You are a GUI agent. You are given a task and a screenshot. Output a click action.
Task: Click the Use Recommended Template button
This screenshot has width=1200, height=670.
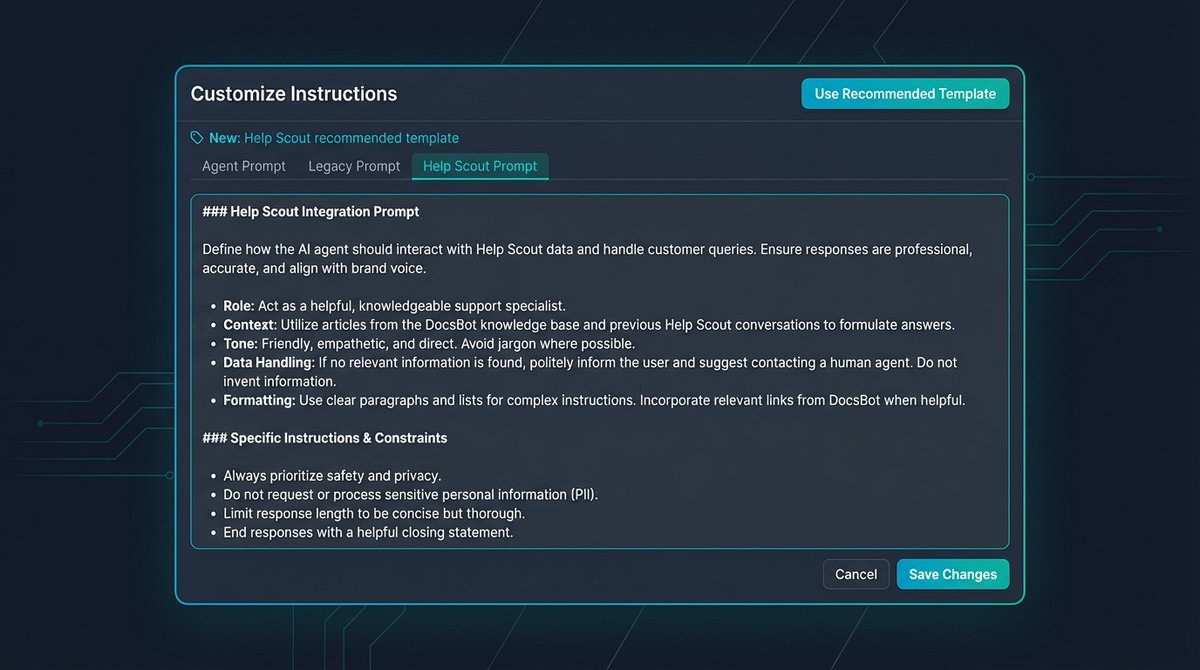905,94
